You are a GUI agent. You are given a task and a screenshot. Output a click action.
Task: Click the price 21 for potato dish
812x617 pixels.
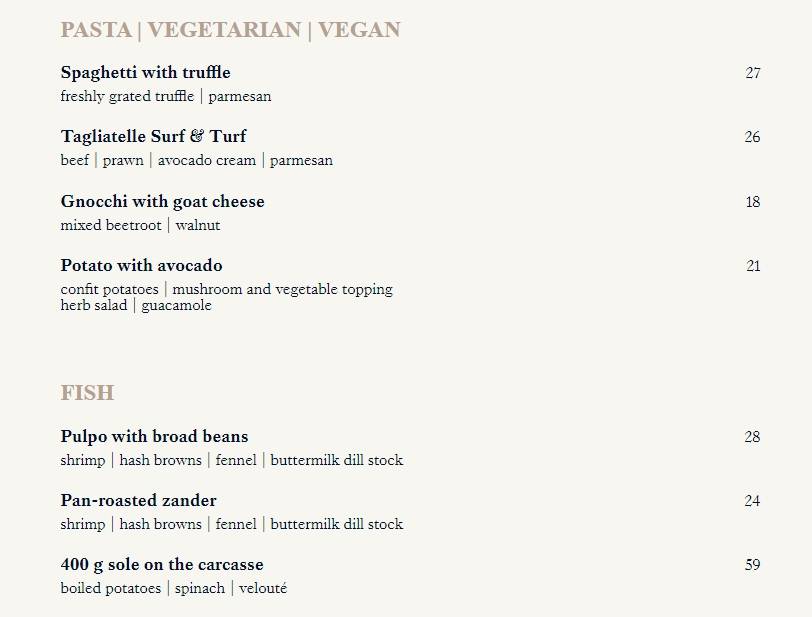coord(753,266)
